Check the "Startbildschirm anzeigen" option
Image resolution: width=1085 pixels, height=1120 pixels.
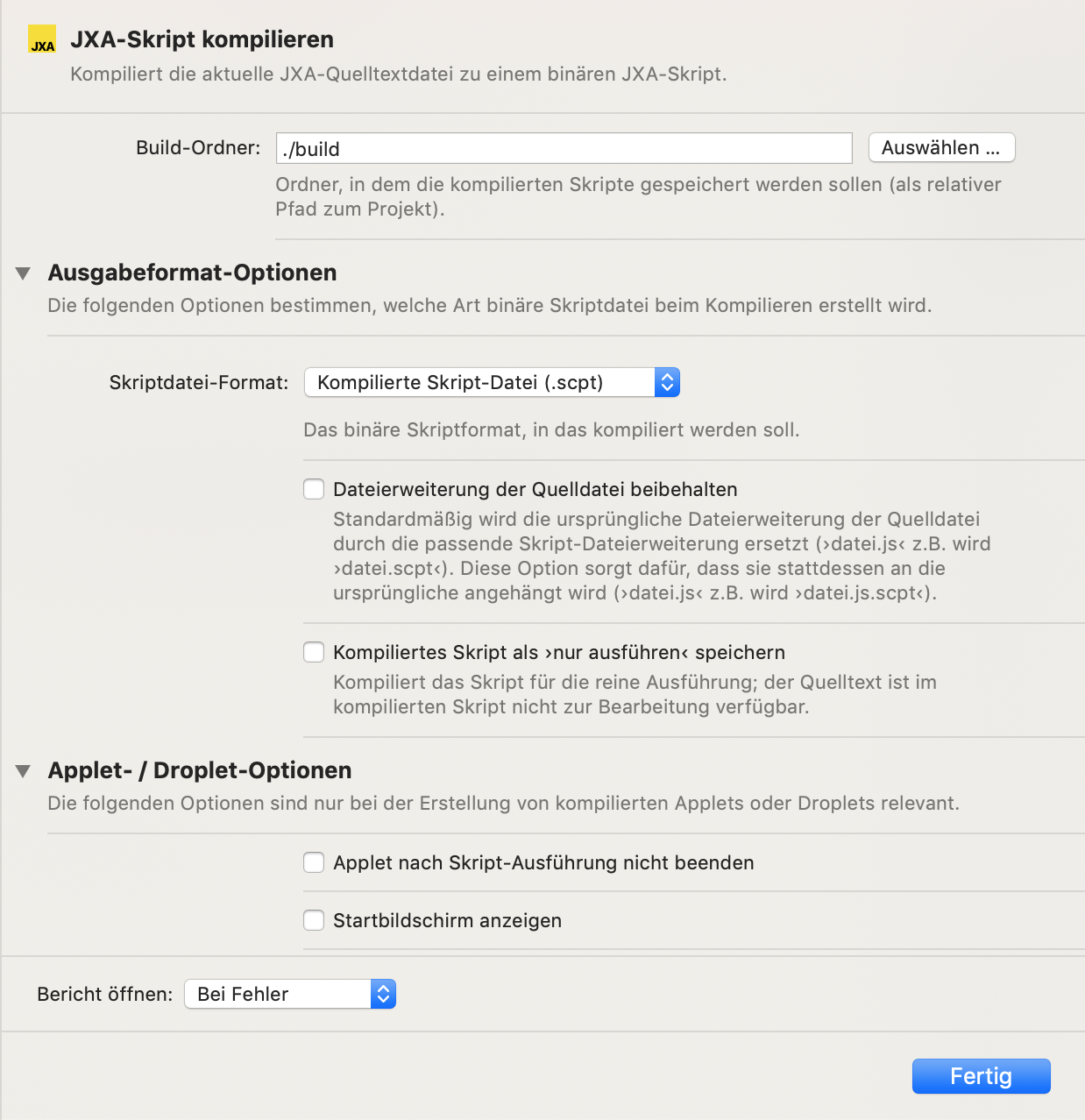(313, 920)
